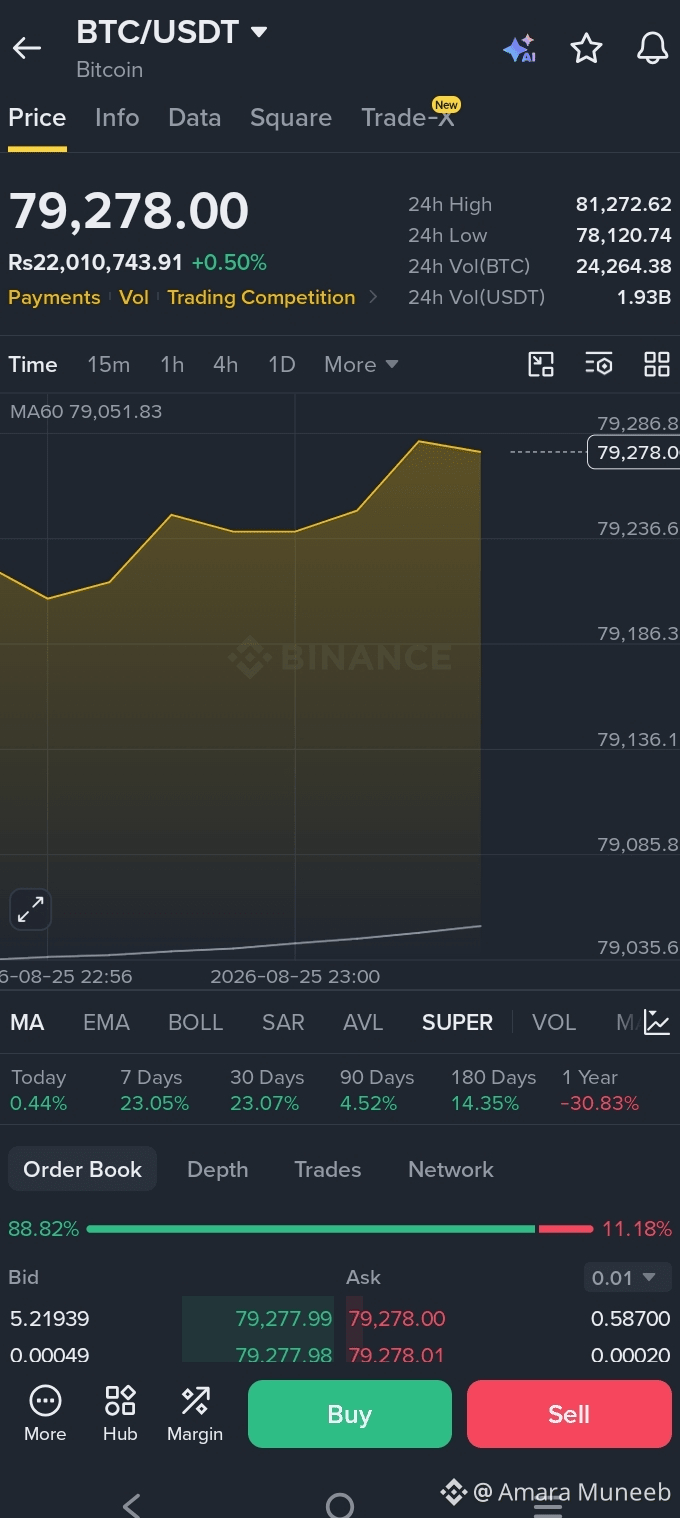
Task: Open the BTC/USDT pair dropdown
Action: coord(172,32)
